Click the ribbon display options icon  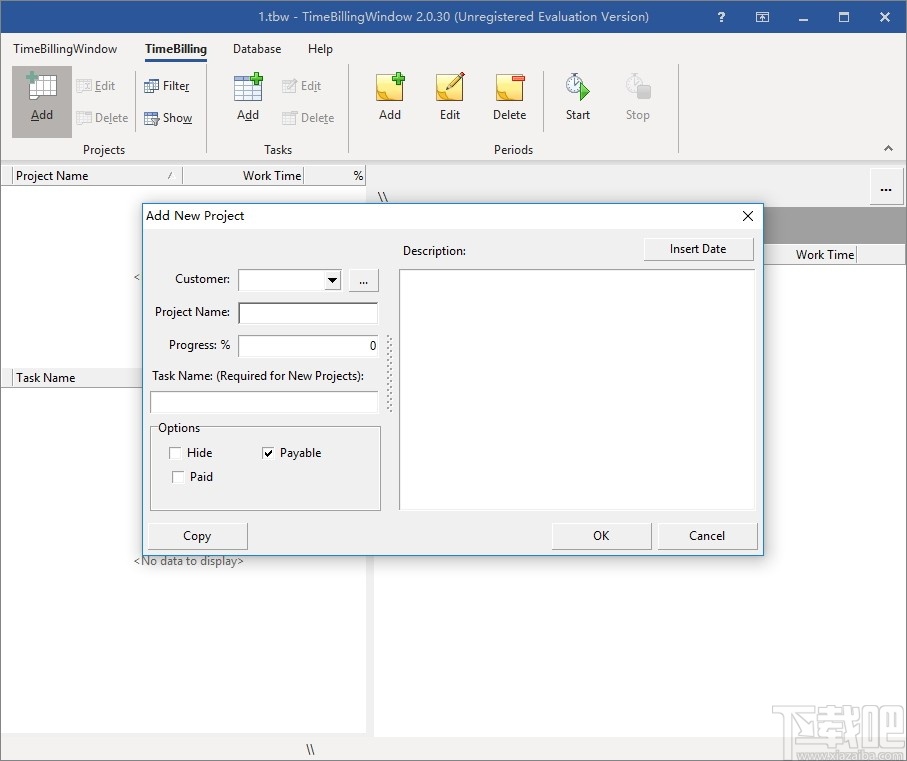(762, 17)
